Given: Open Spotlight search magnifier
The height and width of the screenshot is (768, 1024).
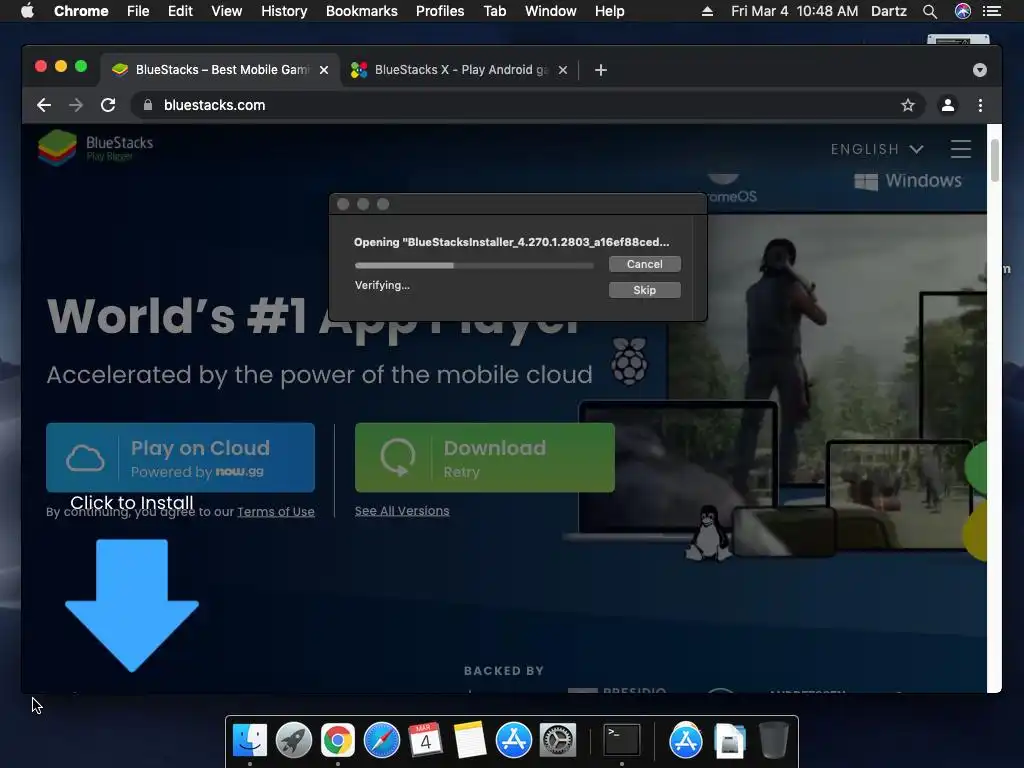Looking at the screenshot, I should point(930,11).
